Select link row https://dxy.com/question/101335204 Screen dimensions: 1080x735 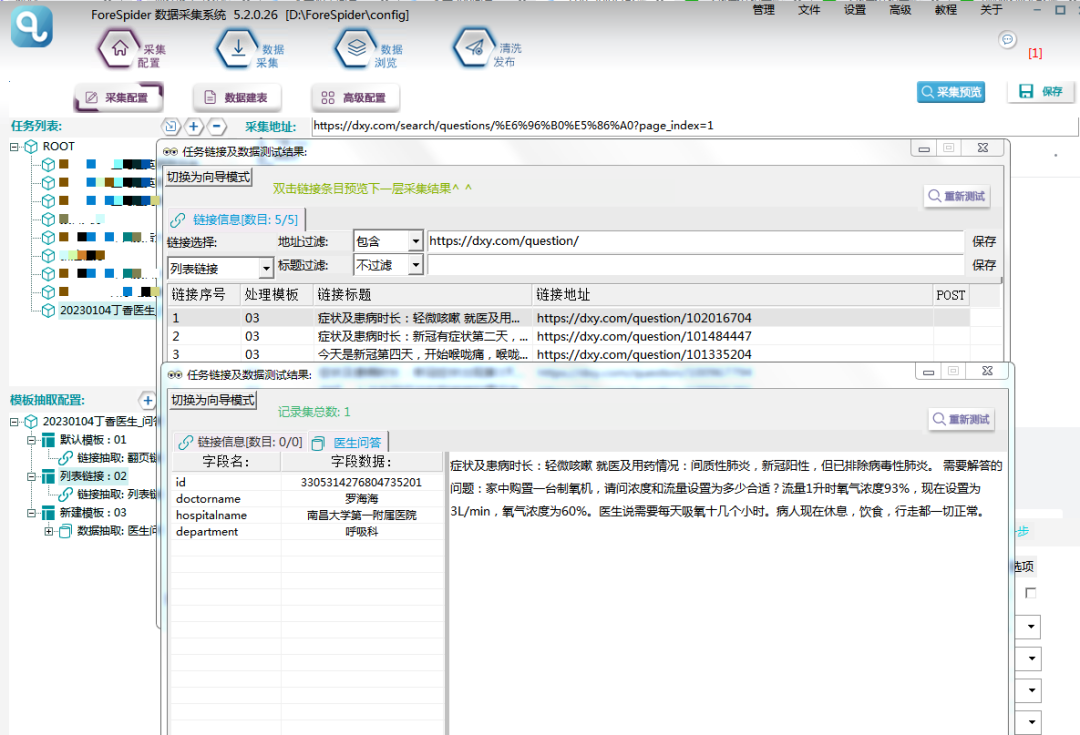click(x=568, y=354)
